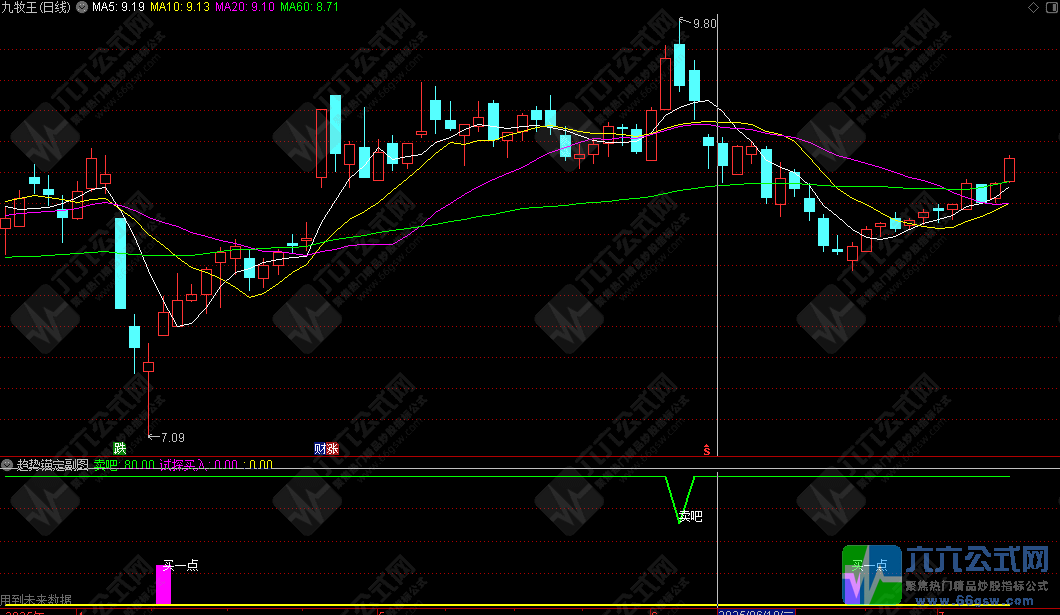Click the blue 财 info marker
The width and height of the screenshot is (1060, 615).
(320, 449)
